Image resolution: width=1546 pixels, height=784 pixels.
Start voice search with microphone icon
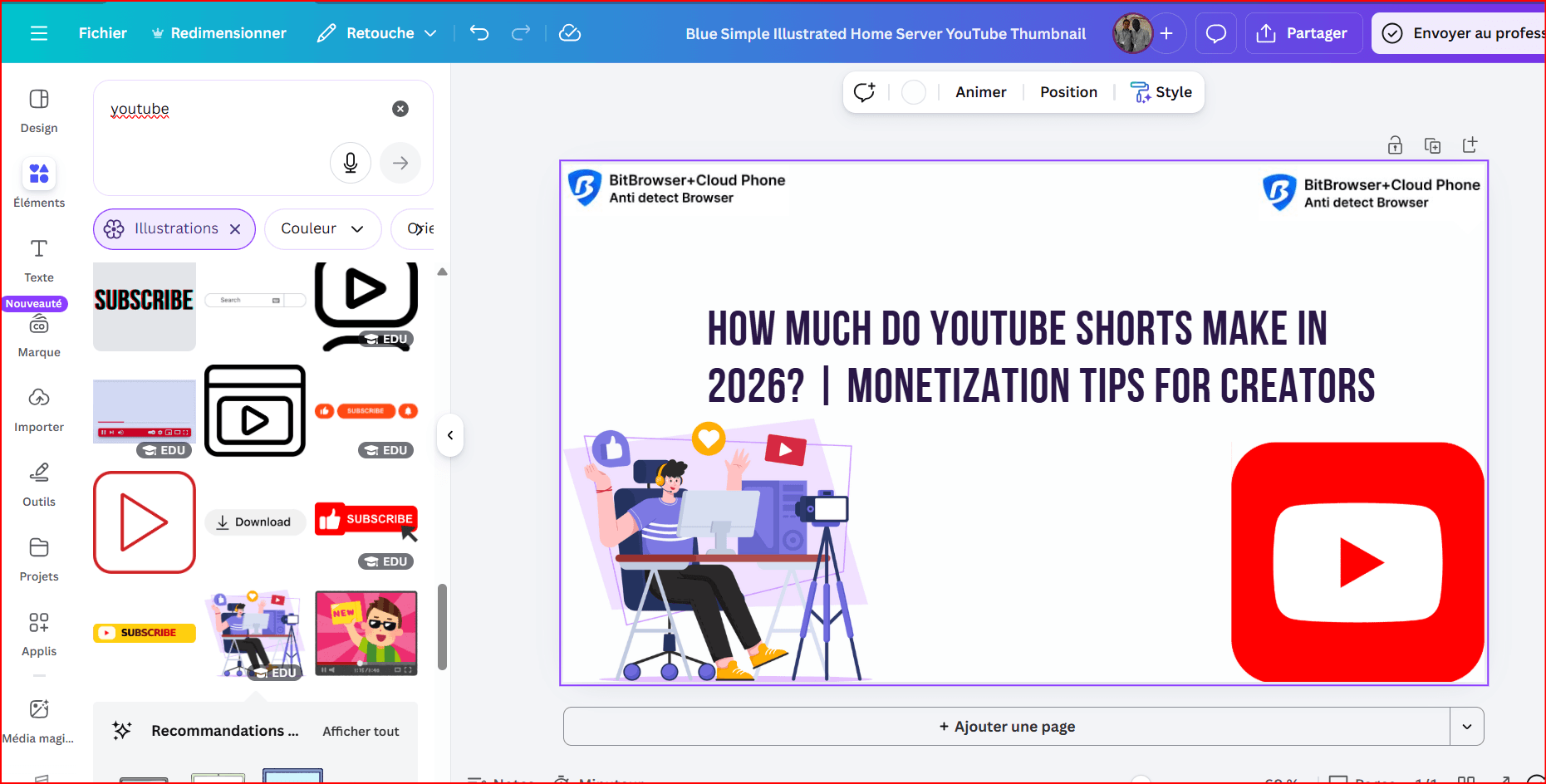pos(351,163)
